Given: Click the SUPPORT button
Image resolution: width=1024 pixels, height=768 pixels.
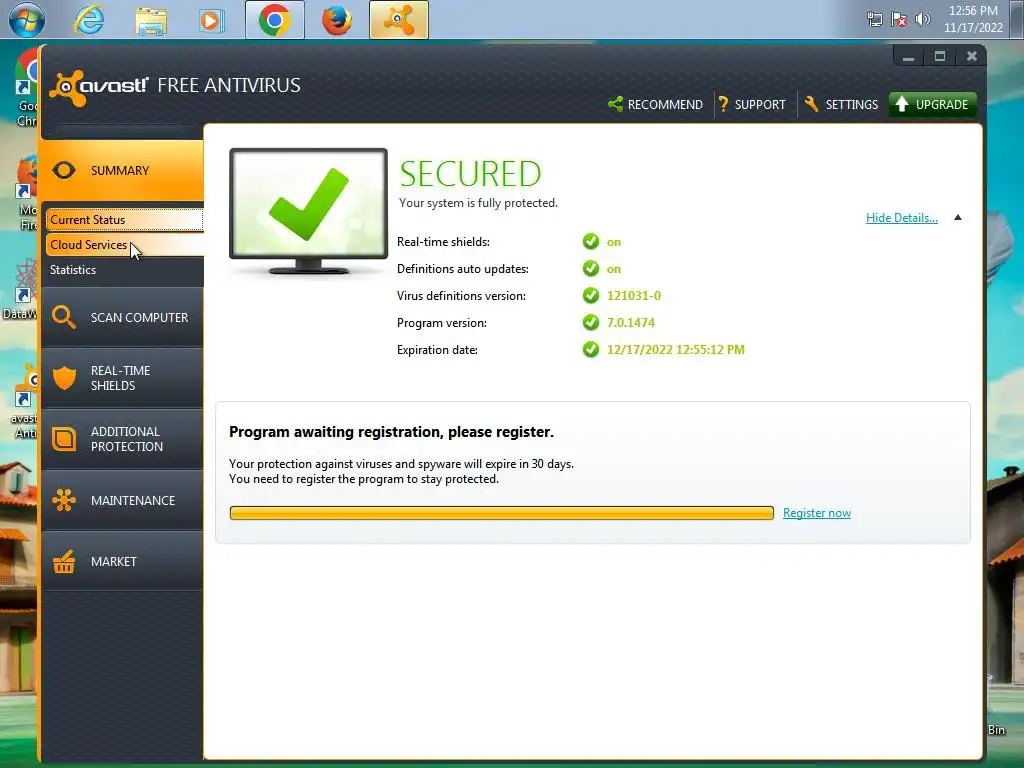Looking at the screenshot, I should coord(752,104).
